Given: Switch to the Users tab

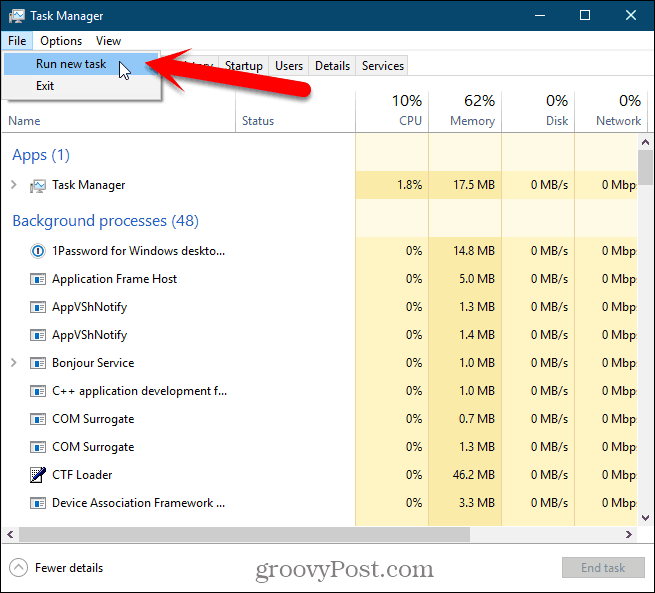Looking at the screenshot, I should pyautogui.click(x=289, y=66).
